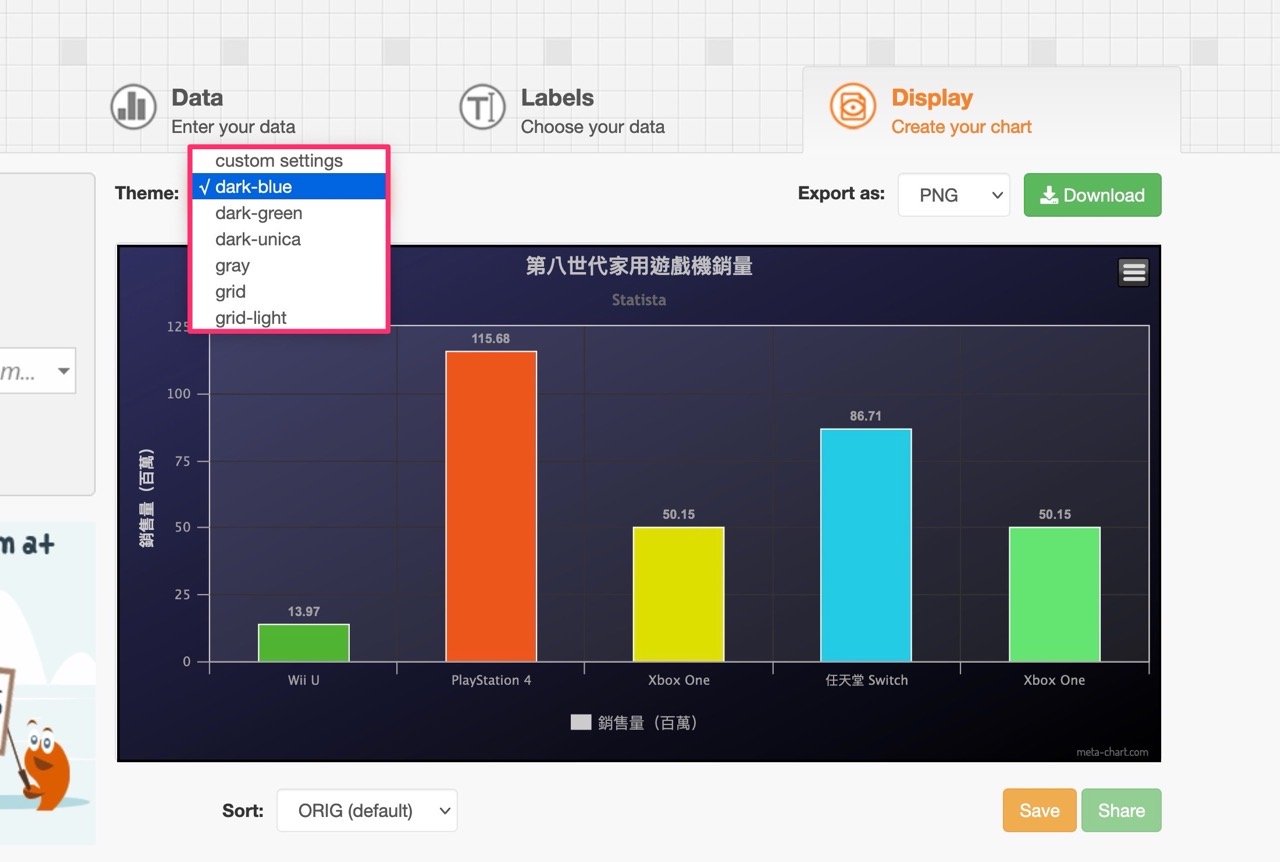The height and width of the screenshot is (862, 1280).
Task: Toggle the 銷售量 legend series box
Action: tap(581, 722)
